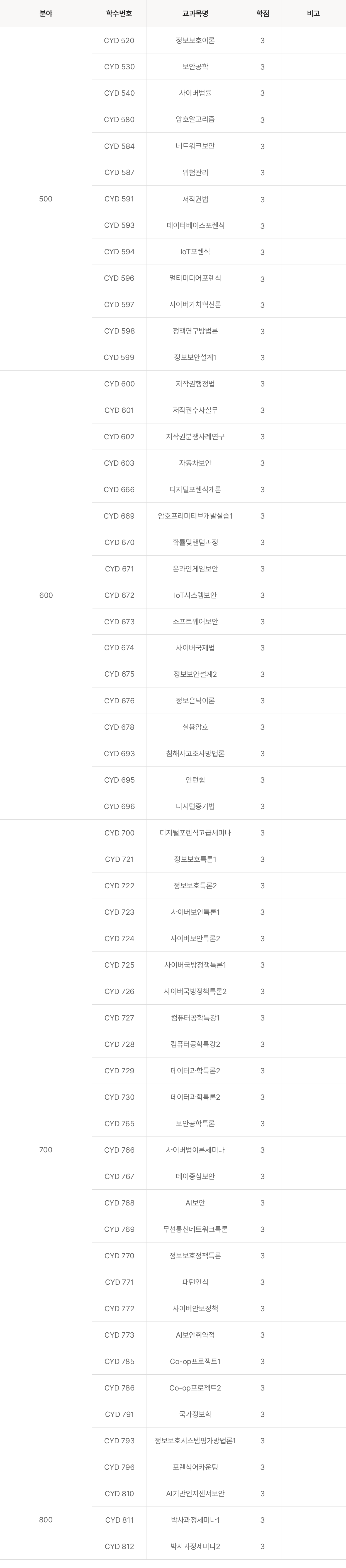Select the 인턴쉽 course cell
Image resolution: width=346 pixels, height=1568 pixels.
pos(195,780)
